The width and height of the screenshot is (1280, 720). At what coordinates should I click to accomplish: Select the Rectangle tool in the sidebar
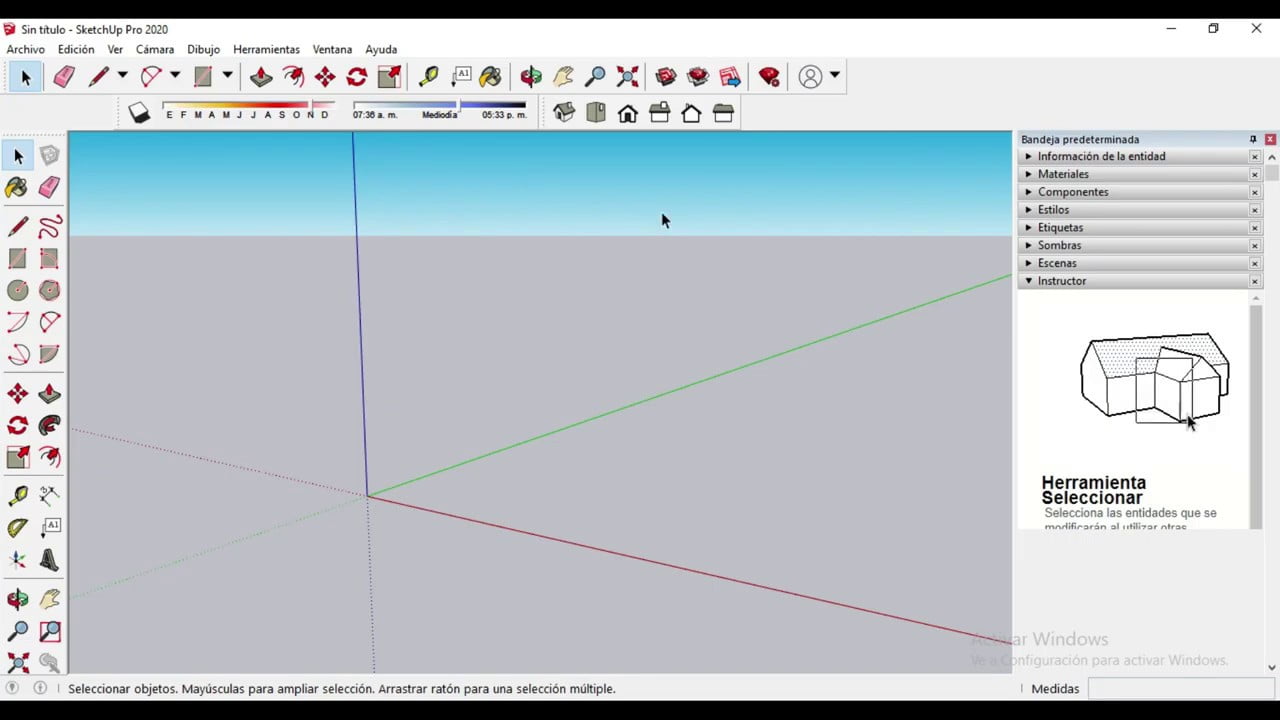(x=17, y=259)
